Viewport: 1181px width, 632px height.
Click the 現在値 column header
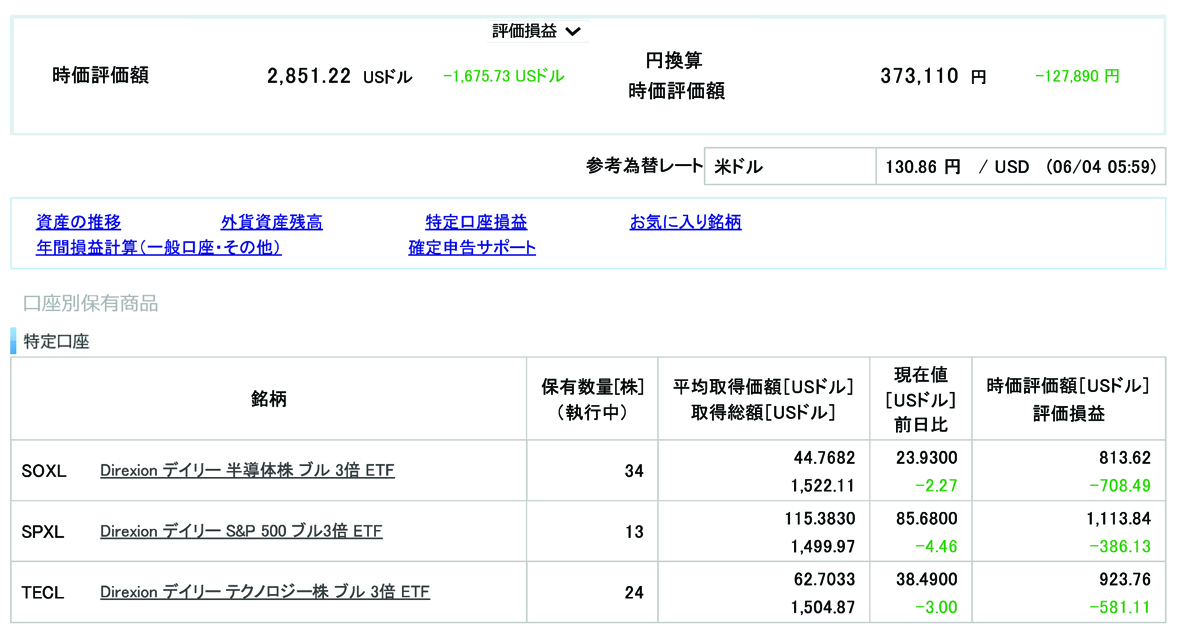tap(920, 399)
